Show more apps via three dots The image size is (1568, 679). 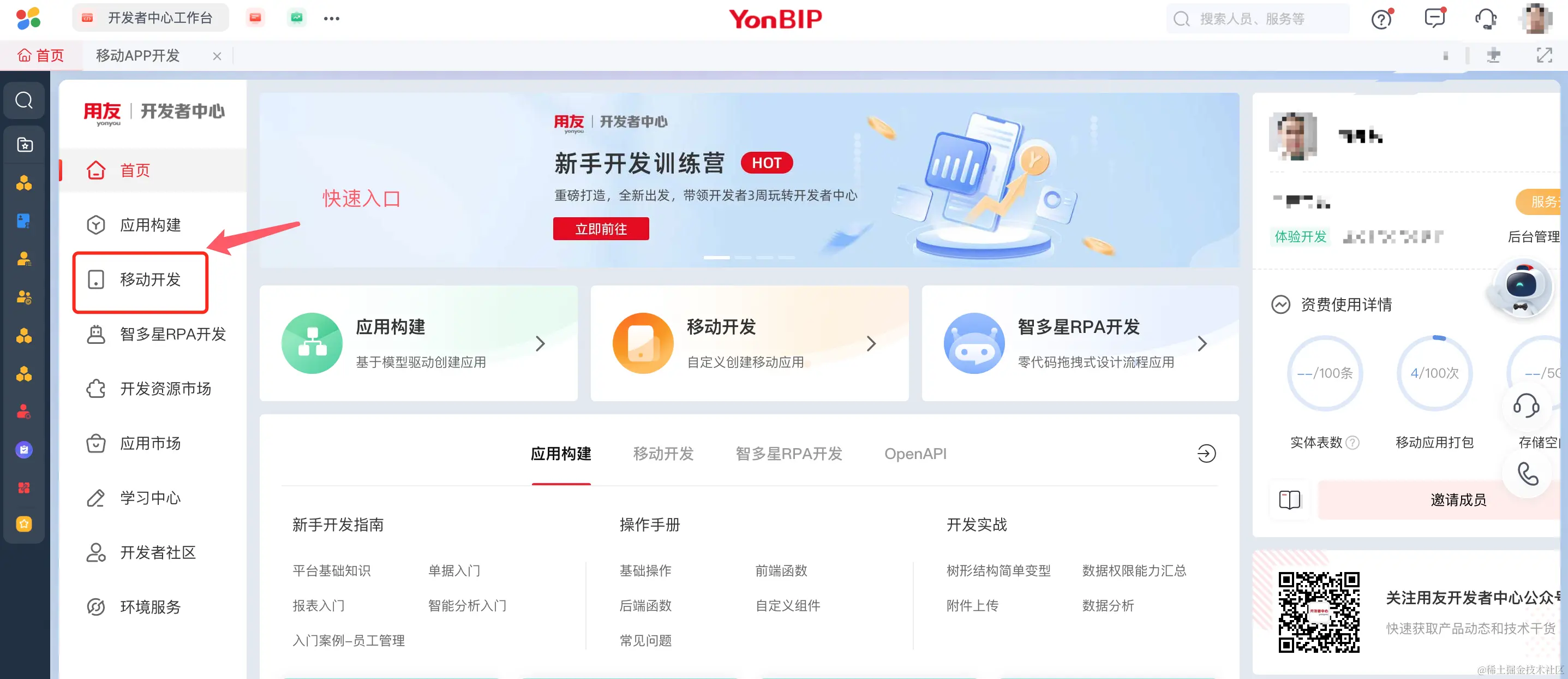[x=332, y=18]
